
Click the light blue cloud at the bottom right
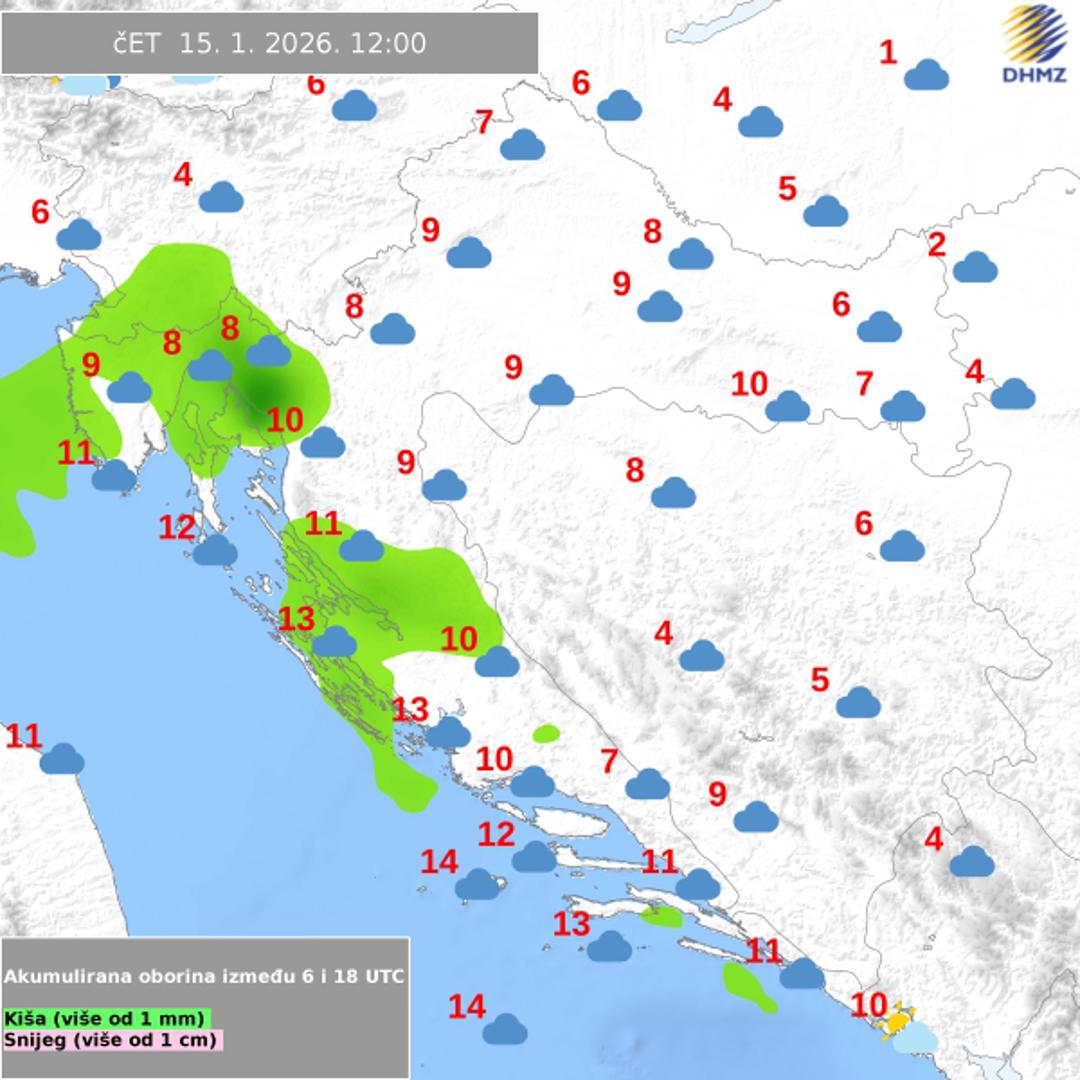915,1040
